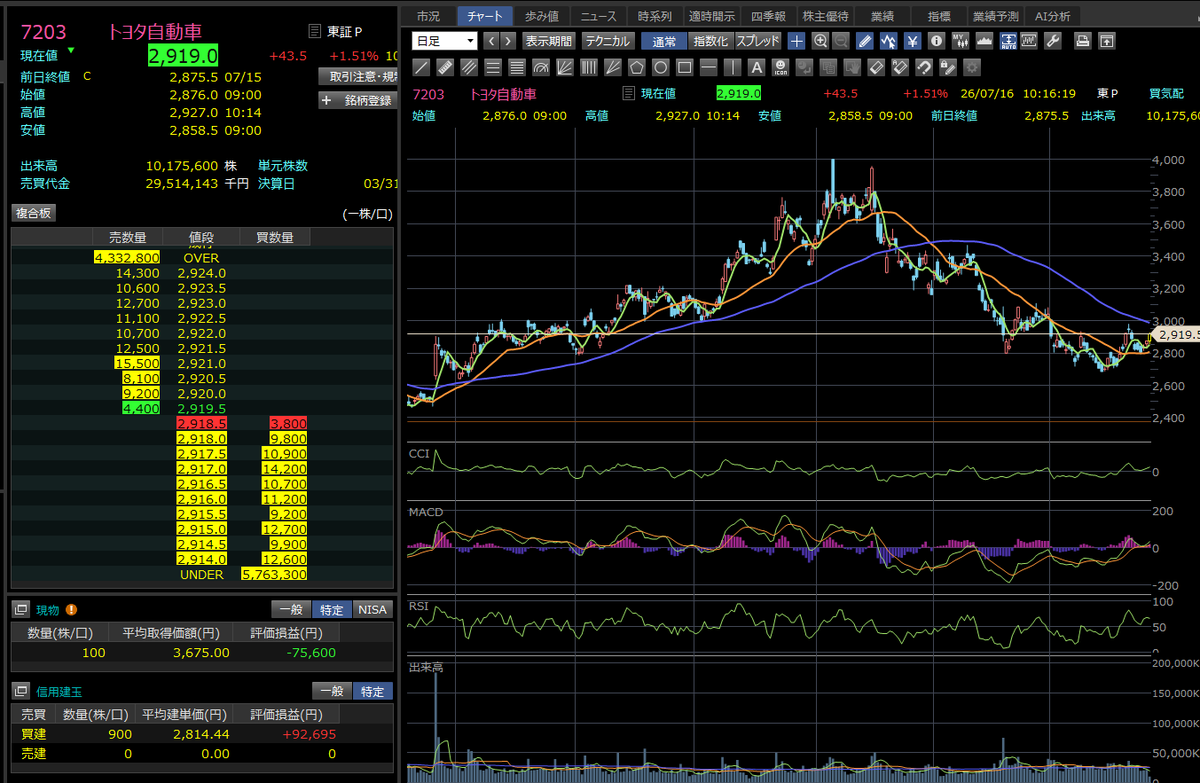1200x783 pixels.
Task: Open the 表示期間 settings button
Action: [x=549, y=41]
